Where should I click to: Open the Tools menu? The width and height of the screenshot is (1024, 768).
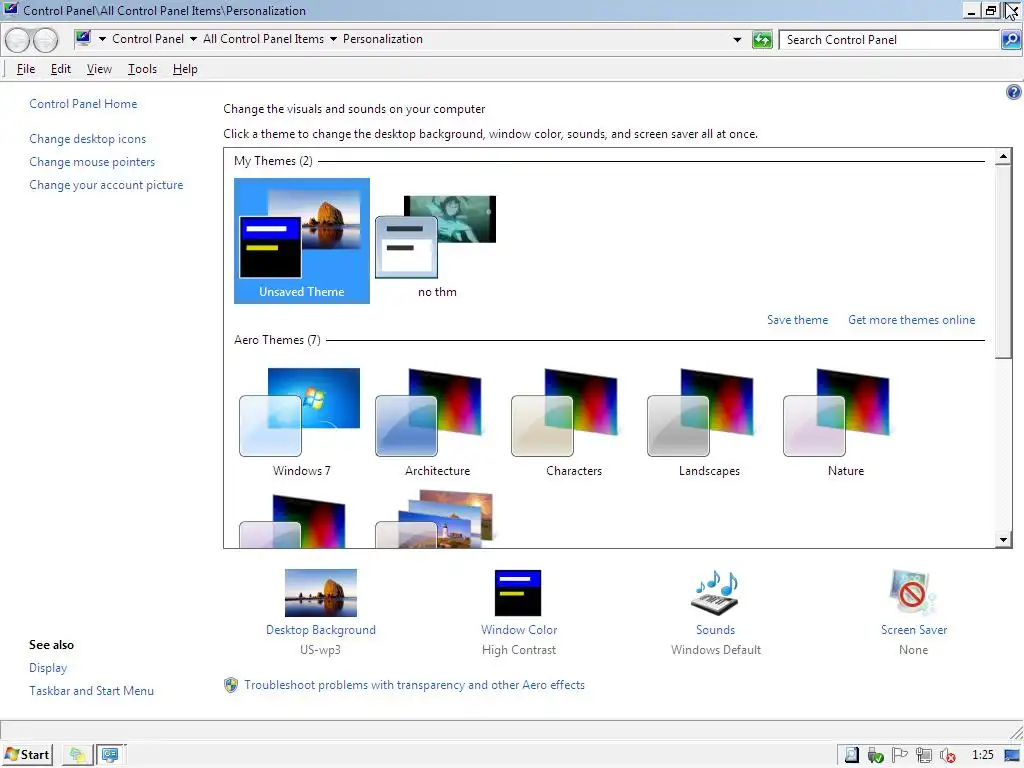(x=142, y=69)
